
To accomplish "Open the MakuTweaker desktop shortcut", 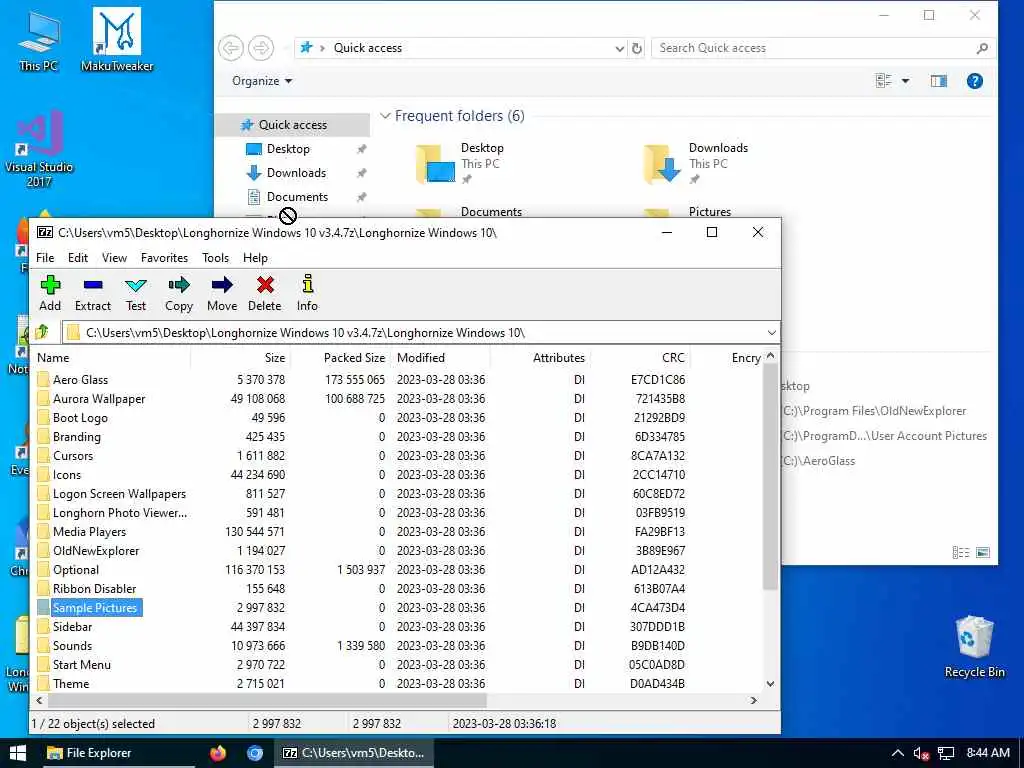I will [x=117, y=39].
